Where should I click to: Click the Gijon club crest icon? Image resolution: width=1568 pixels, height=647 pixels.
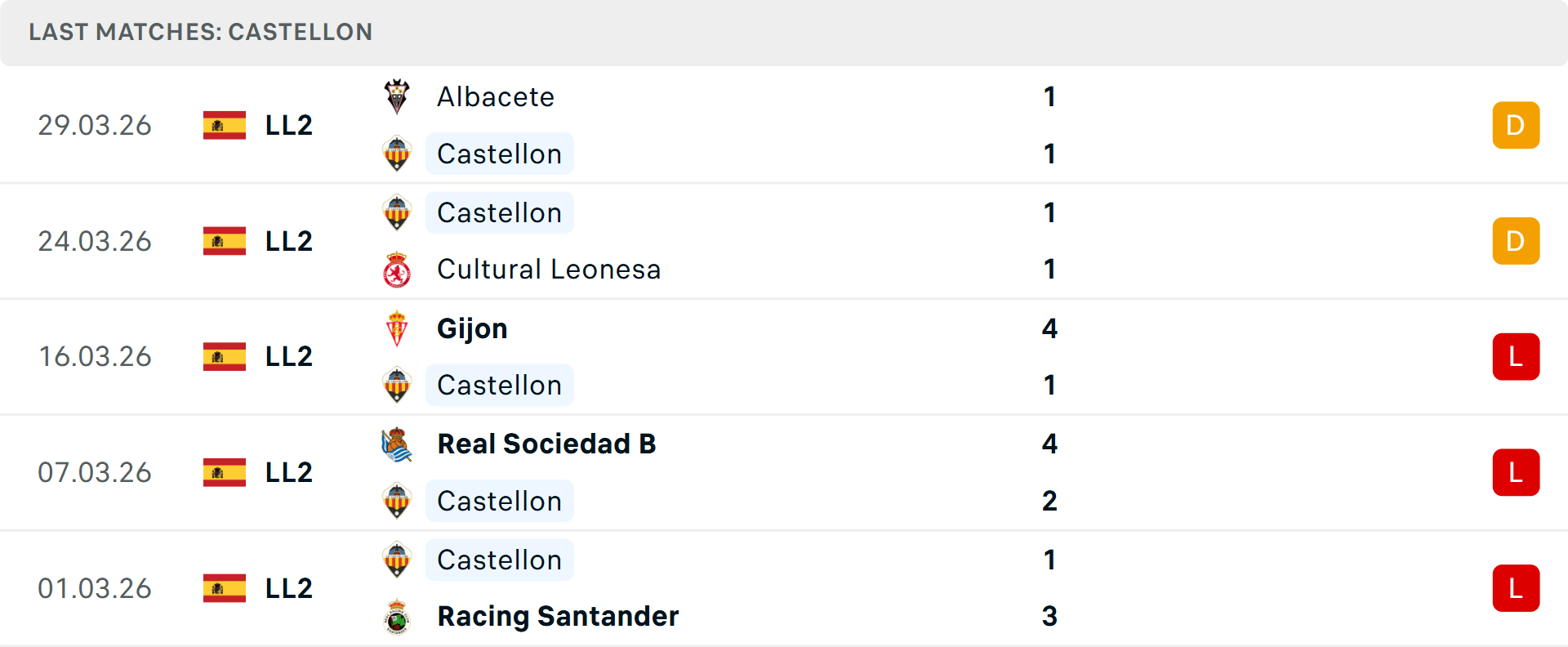tap(397, 328)
